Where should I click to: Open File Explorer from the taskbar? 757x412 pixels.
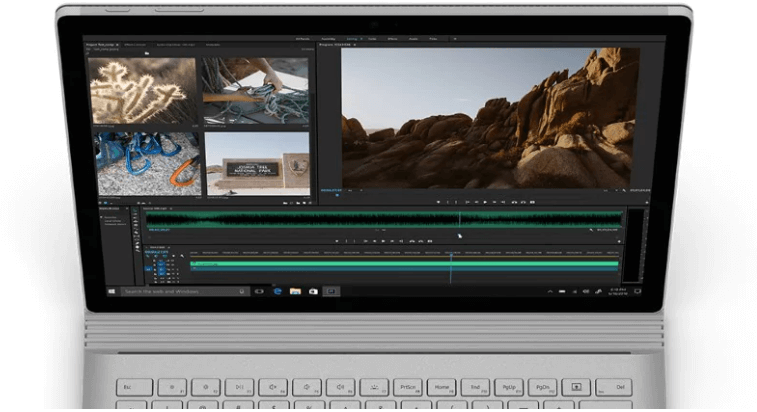pyautogui.click(x=295, y=291)
